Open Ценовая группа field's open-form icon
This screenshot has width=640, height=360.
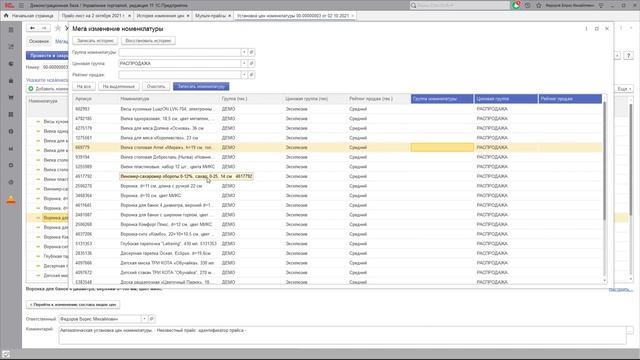(251, 63)
